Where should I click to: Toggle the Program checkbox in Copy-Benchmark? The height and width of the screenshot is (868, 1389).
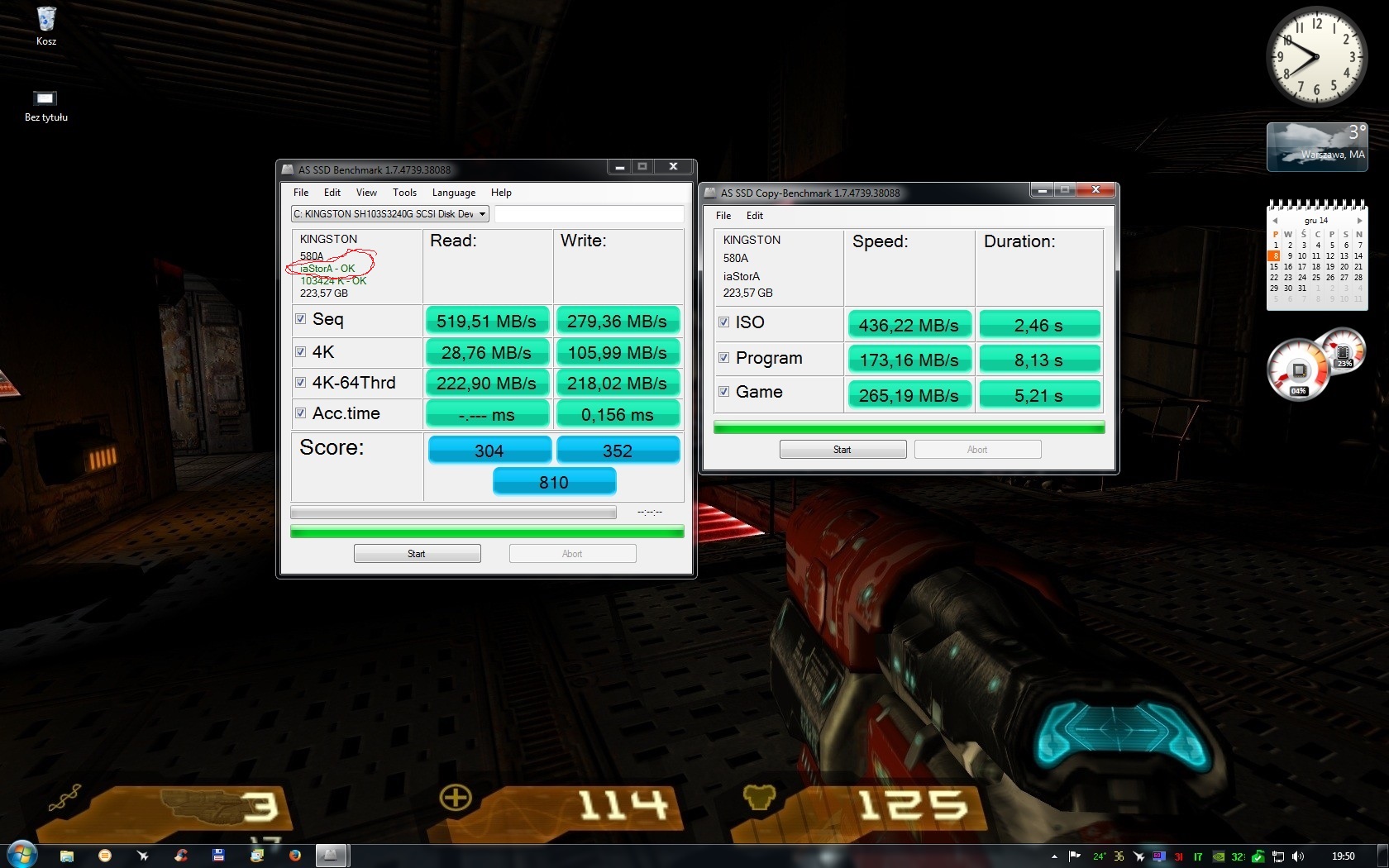click(723, 357)
